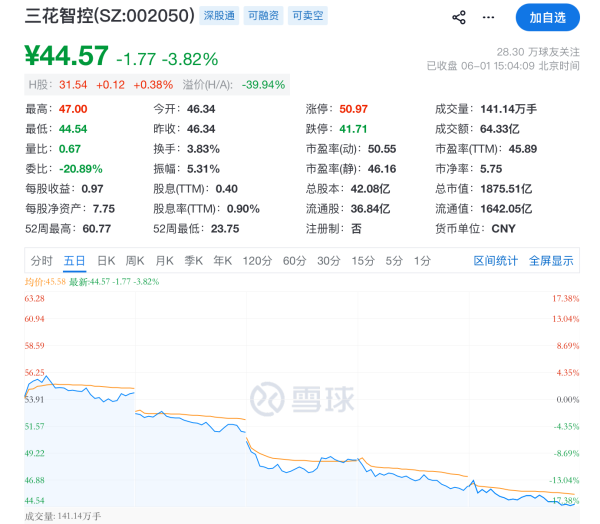Viewport: 600px width, 524px height.
Task: Click the 股息(TTM) value 0.40
Action: point(227,189)
